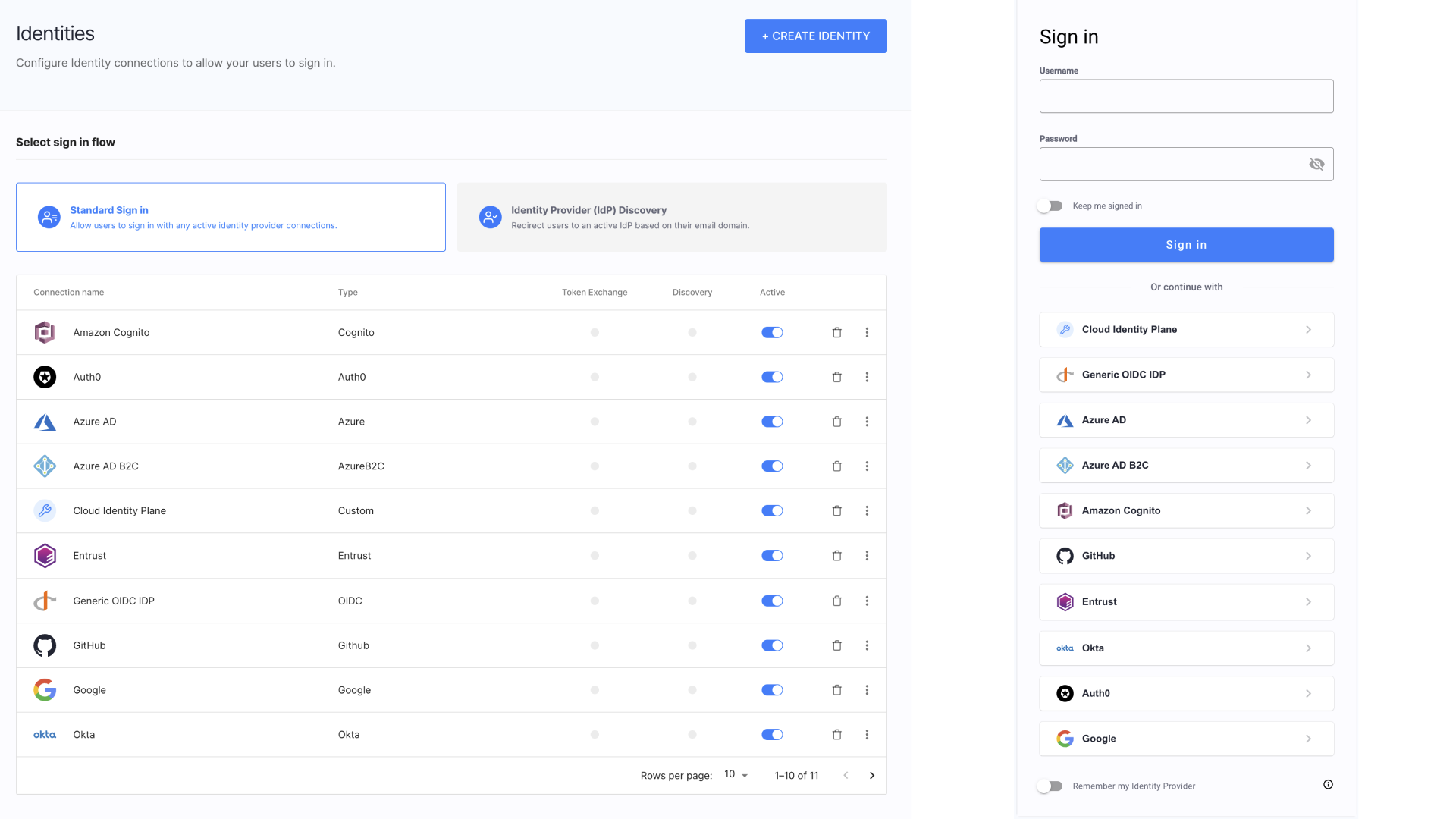The height and width of the screenshot is (819, 1456).
Task: Click trash icon in Azure AD row
Action: pyautogui.click(x=837, y=422)
